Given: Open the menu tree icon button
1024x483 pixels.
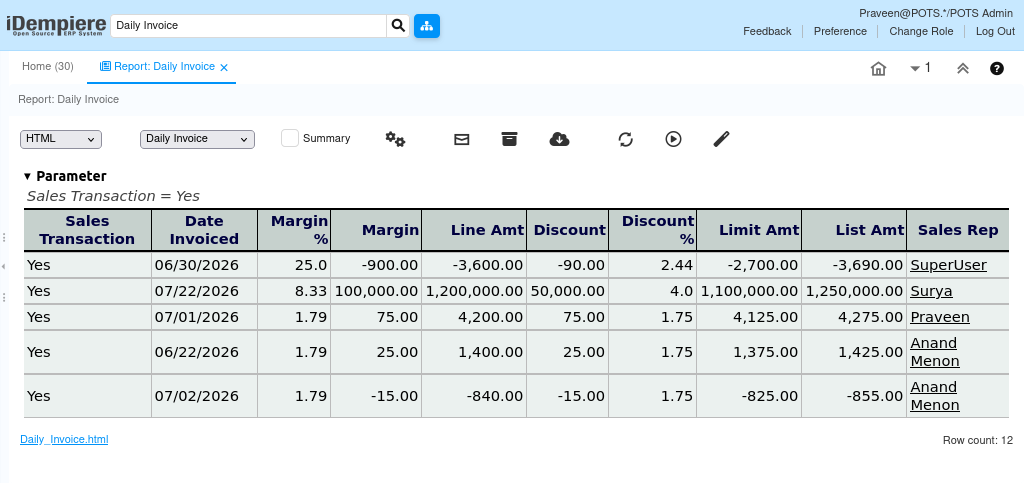Looking at the screenshot, I should click(x=427, y=26).
